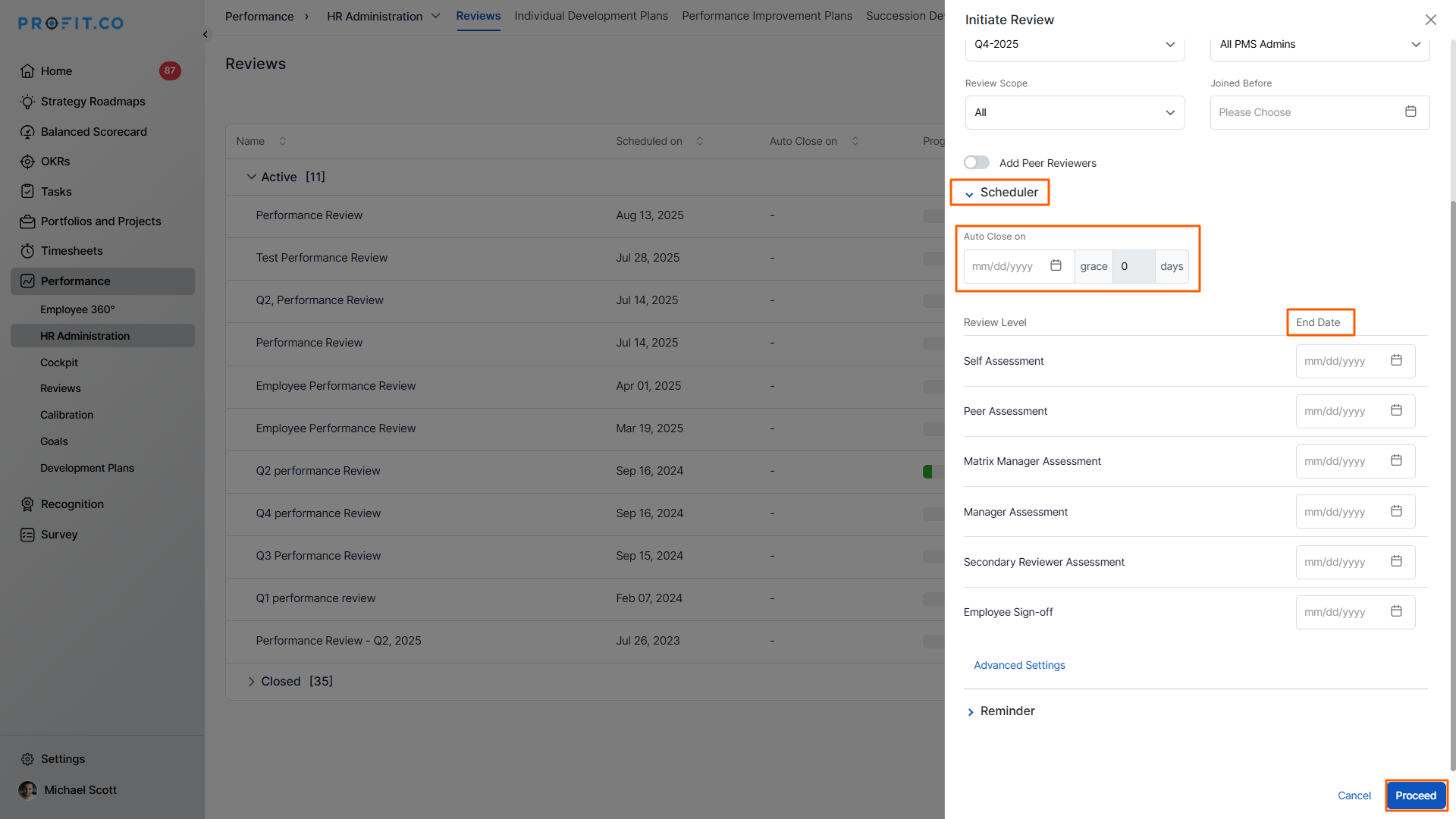Open calendar icon in Auto Close on field
1456x819 pixels.
pos(1056,265)
